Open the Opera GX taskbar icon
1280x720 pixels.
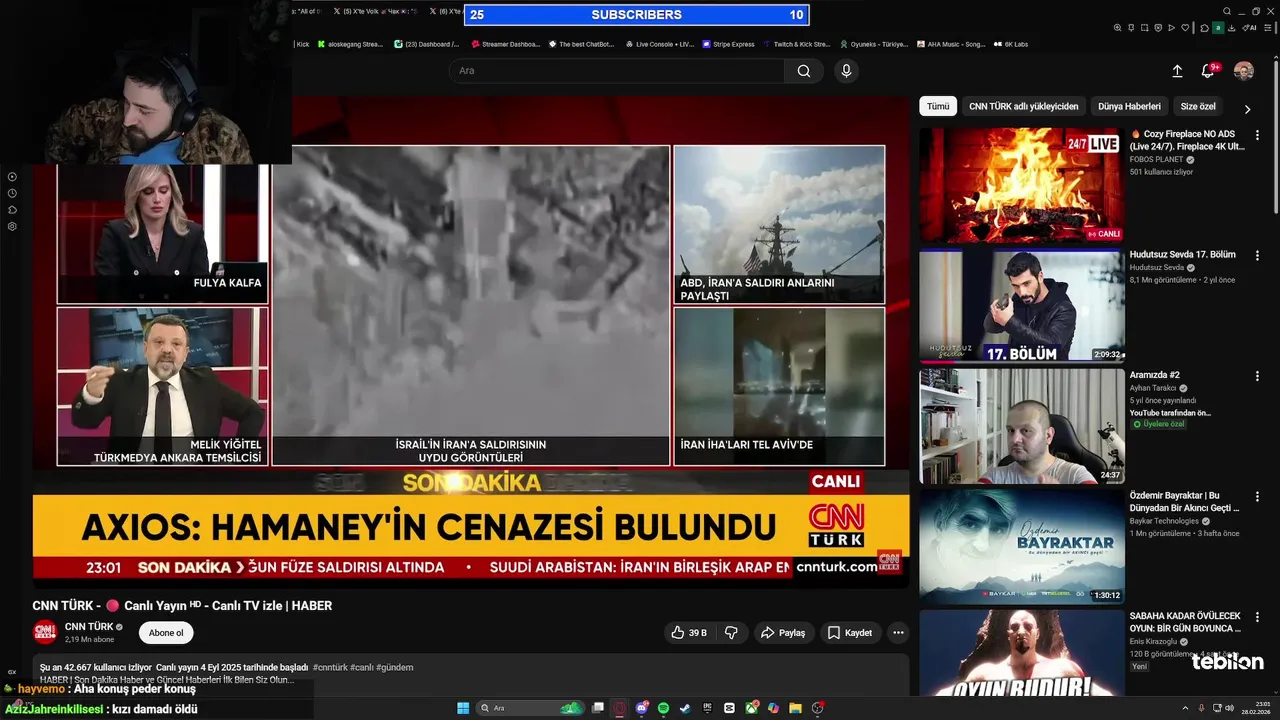[x=620, y=708]
